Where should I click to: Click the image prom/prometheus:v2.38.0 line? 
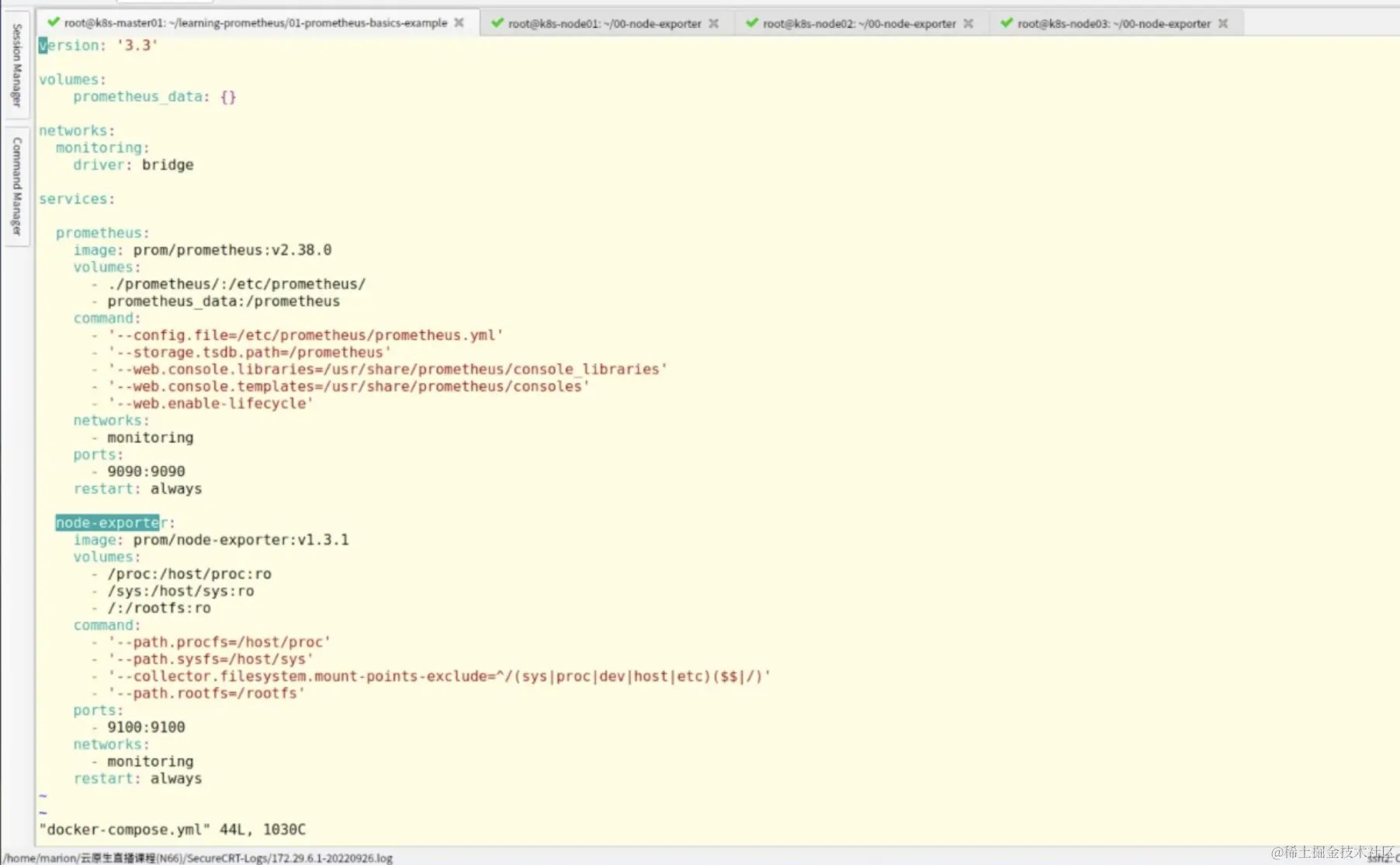[x=203, y=250]
